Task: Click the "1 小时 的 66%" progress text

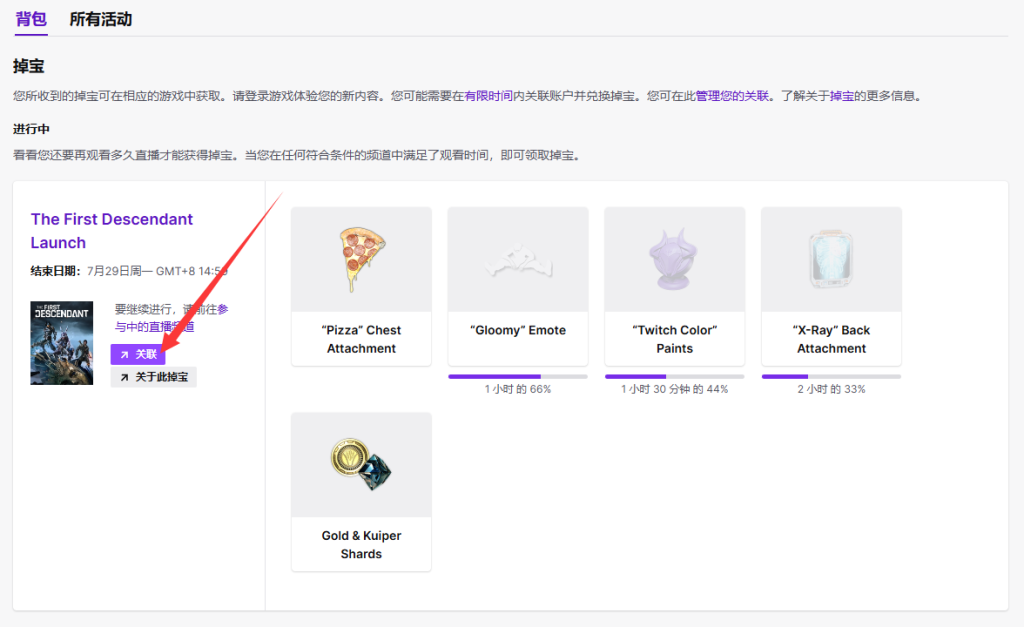Action: pyautogui.click(x=518, y=389)
